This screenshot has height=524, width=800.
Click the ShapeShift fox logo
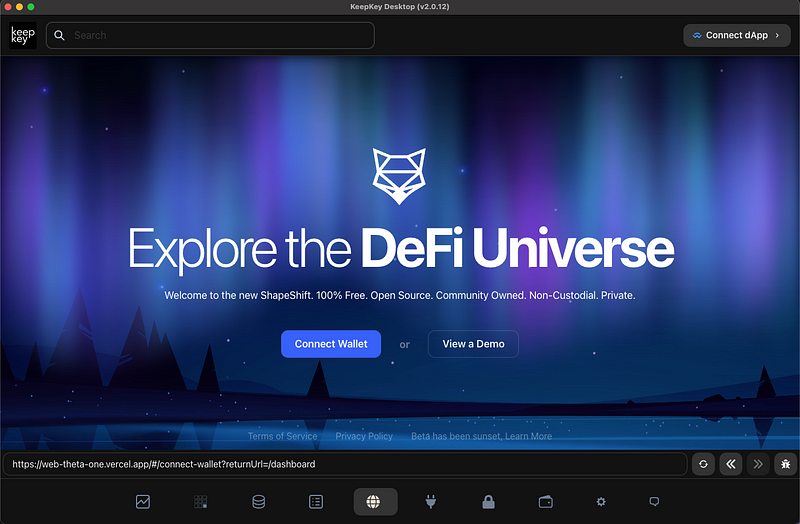pos(399,176)
